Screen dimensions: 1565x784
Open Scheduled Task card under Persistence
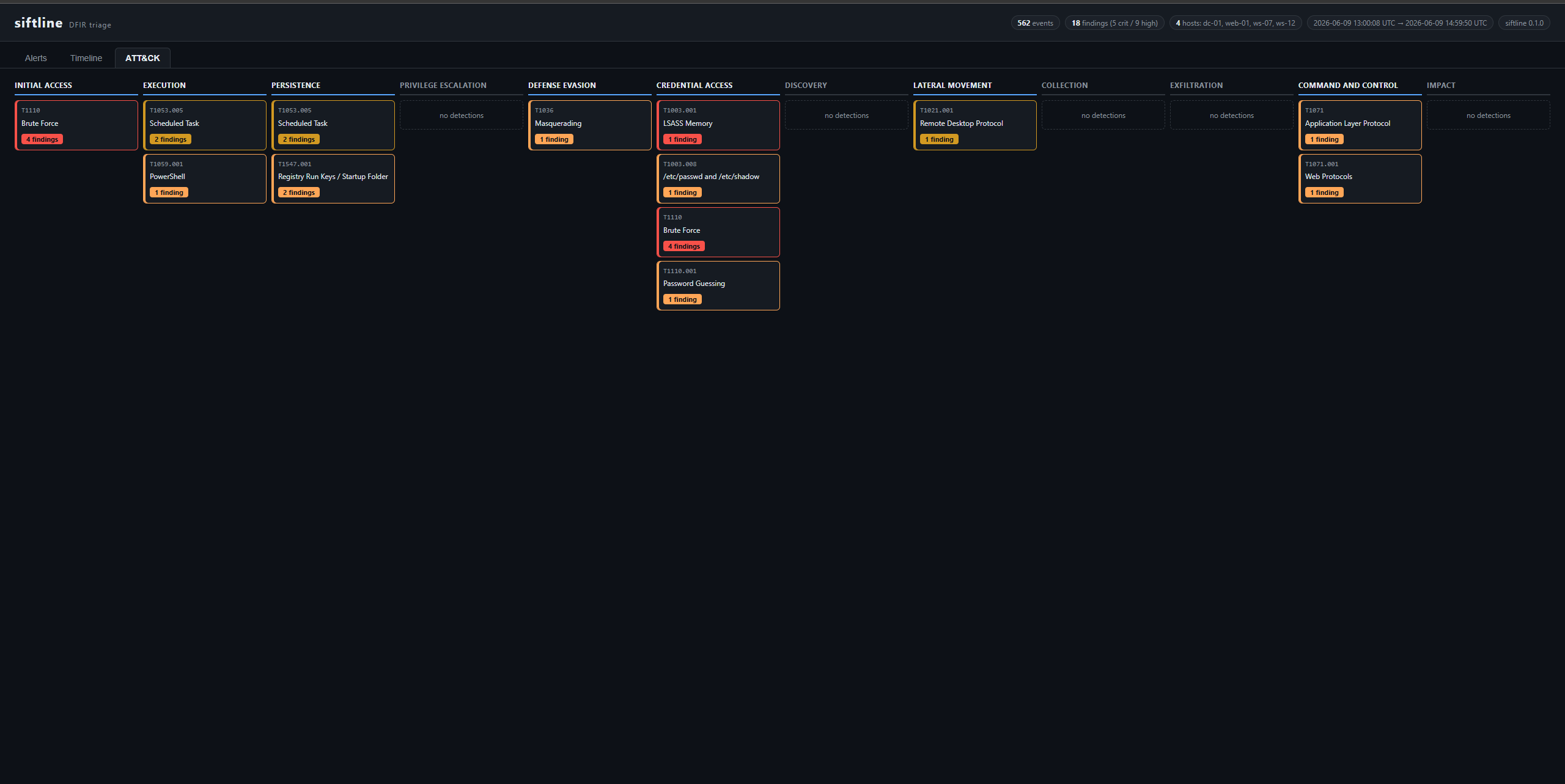(333, 125)
